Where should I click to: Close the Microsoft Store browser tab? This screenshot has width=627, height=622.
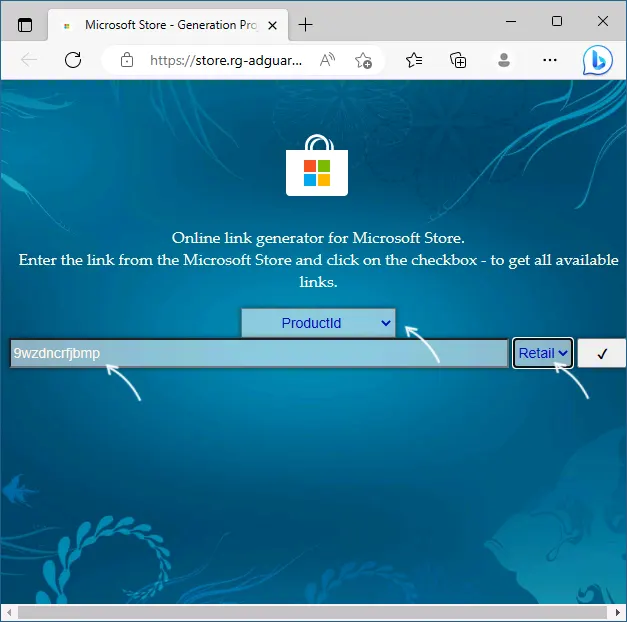coord(272,26)
